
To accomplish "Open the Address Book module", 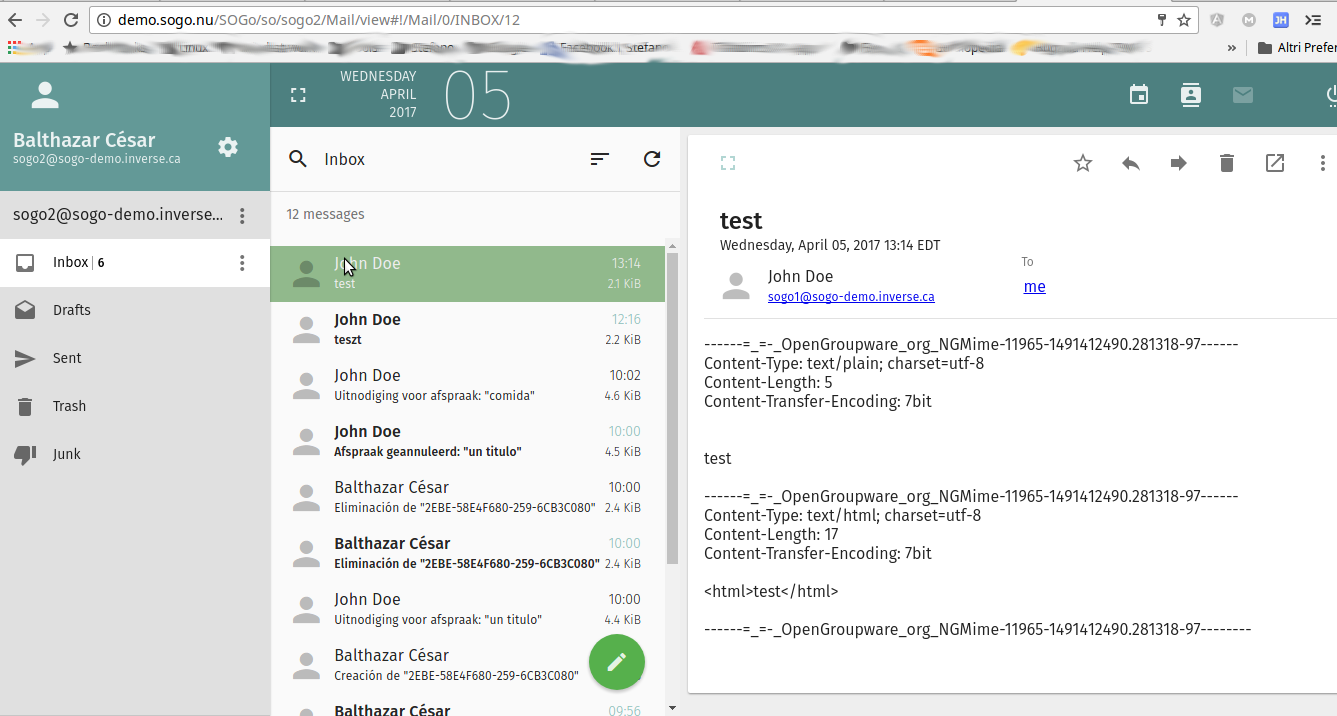I will pyautogui.click(x=1190, y=95).
